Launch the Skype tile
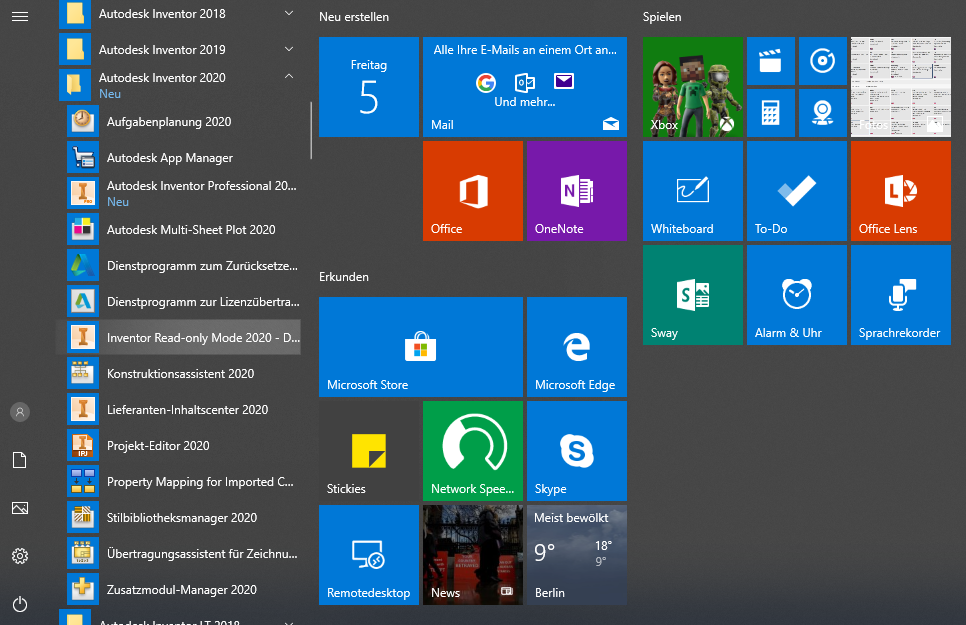 (576, 451)
